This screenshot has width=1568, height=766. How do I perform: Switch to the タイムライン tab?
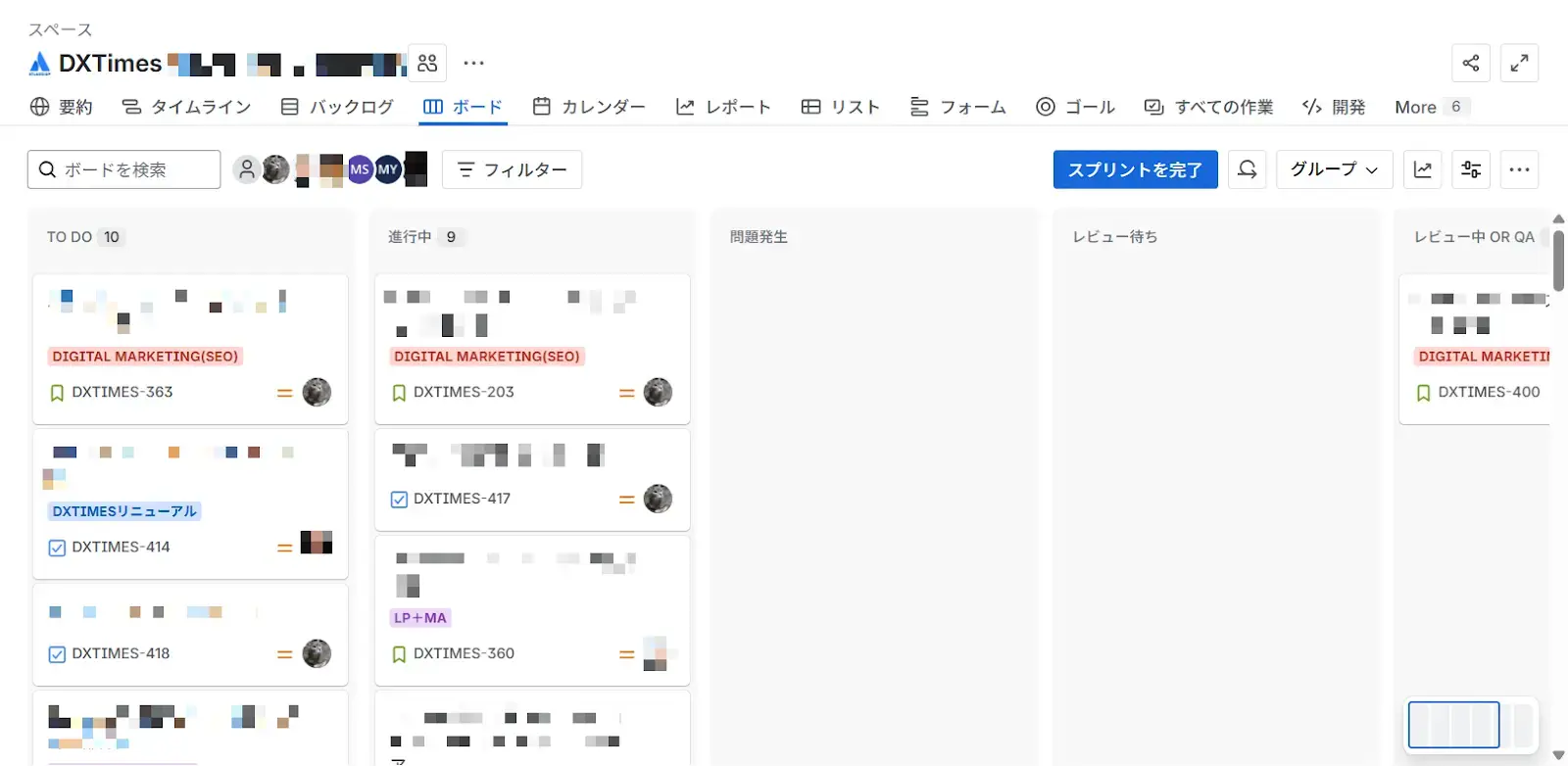click(186, 107)
